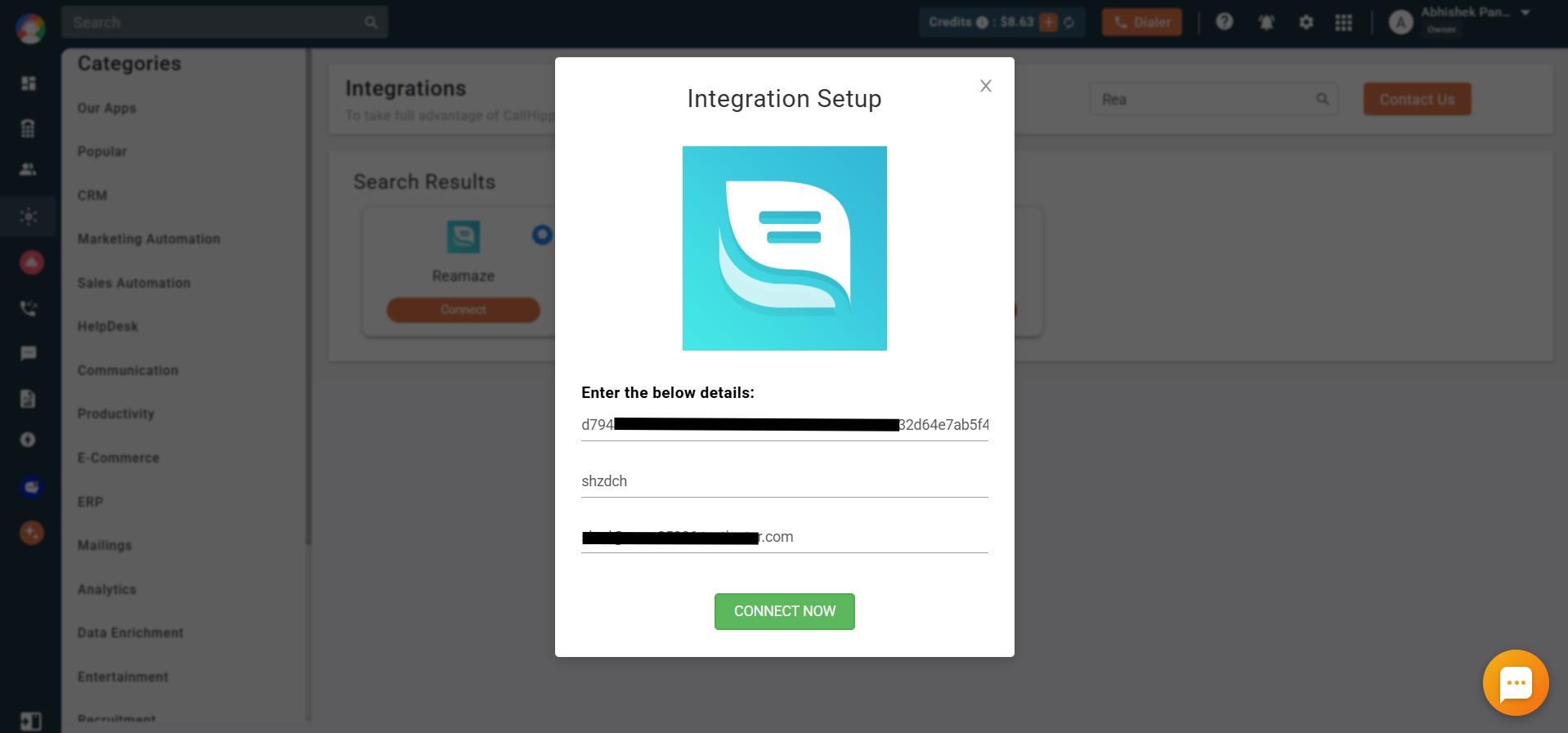
Task: Click the Categories panel scrollbar
Action: pyautogui.click(x=308, y=297)
